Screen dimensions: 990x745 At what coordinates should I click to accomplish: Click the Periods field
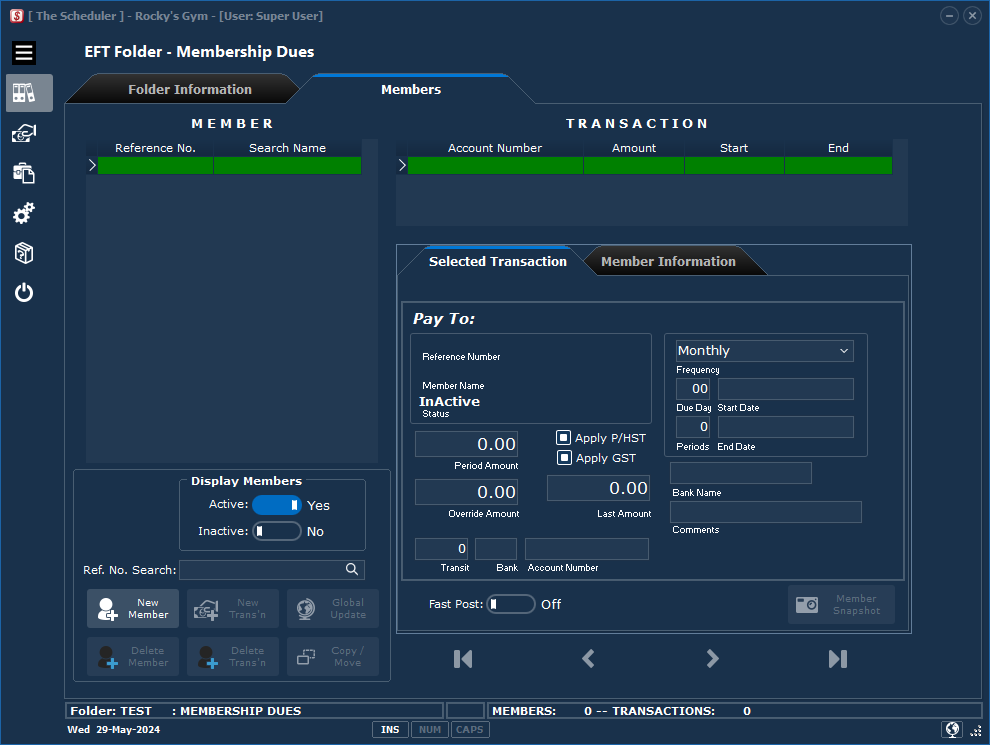tap(693, 427)
